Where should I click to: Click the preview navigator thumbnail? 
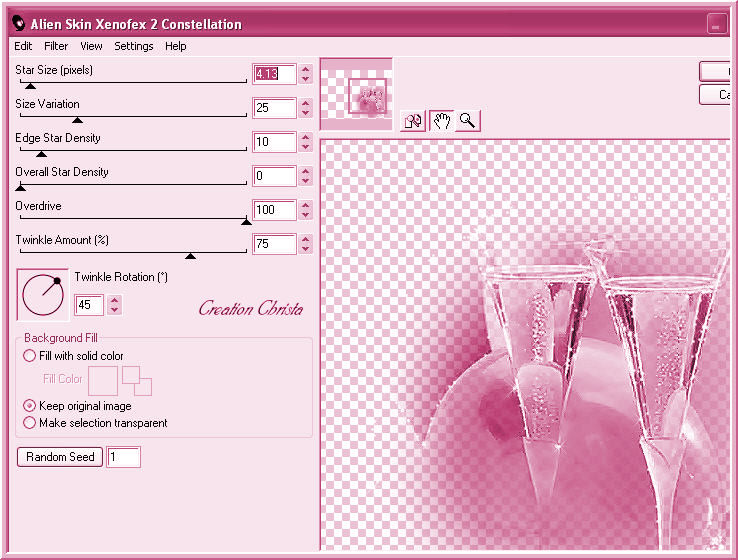[x=356, y=93]
